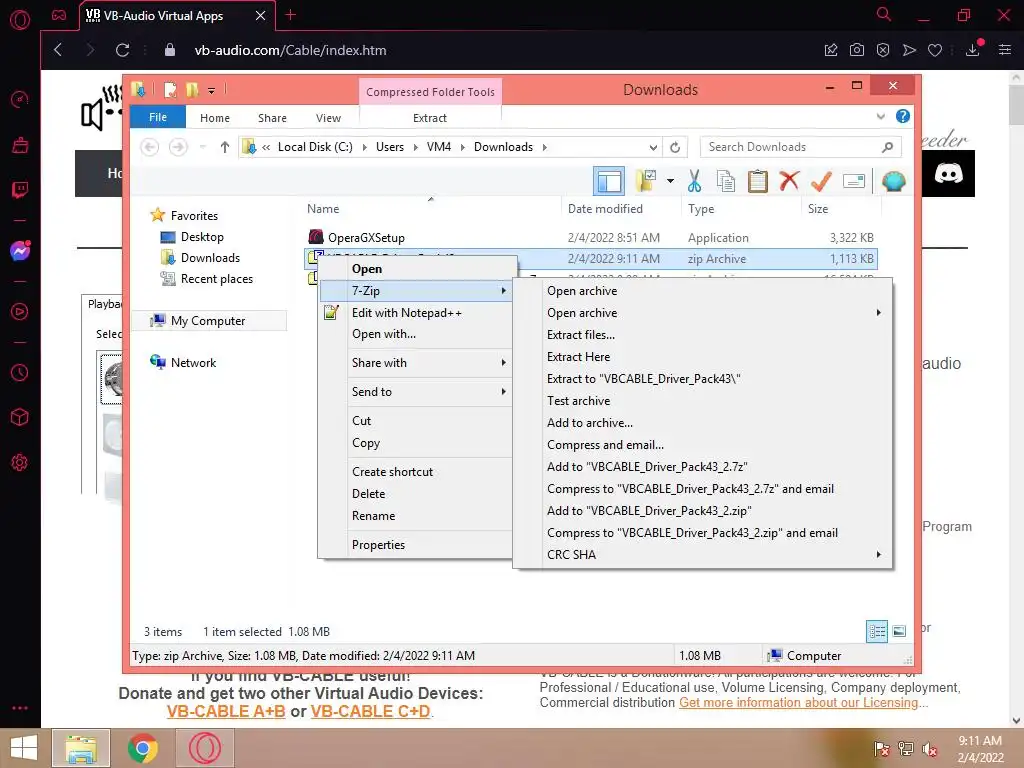The width and height of the screenshot is (1024, 768).
Task: Switch to View ribbon tab
Action: click(x=328, y=118)
